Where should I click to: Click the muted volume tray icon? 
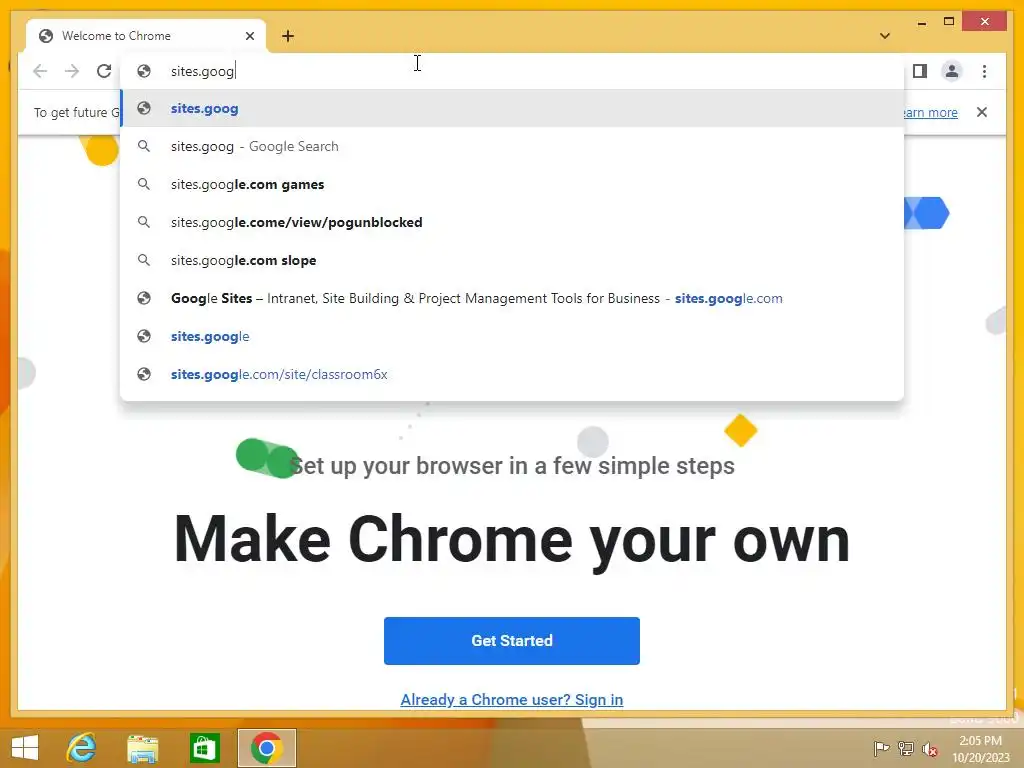coord(930,749)
